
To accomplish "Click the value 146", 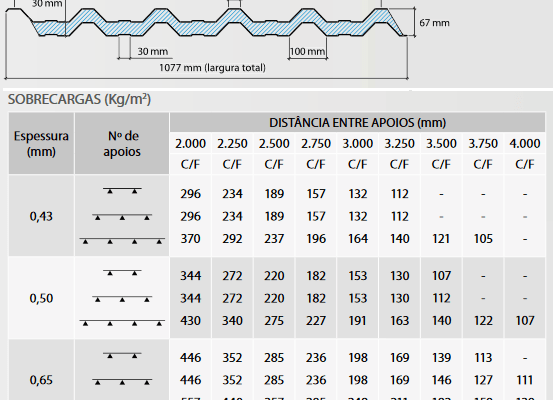I will 442,380.
